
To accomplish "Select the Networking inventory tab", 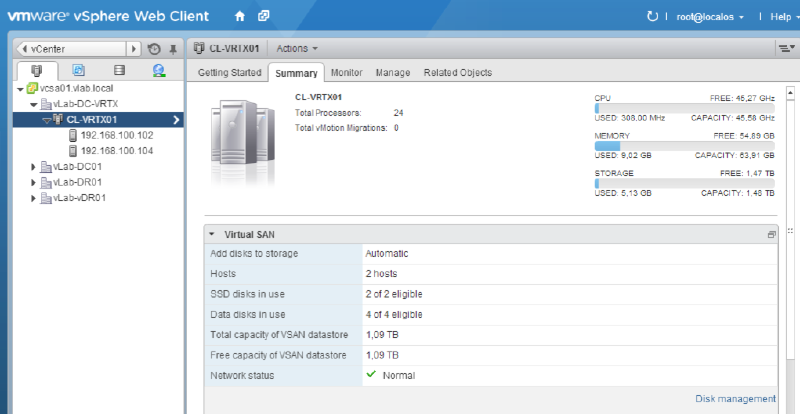I will coord(159,70).
